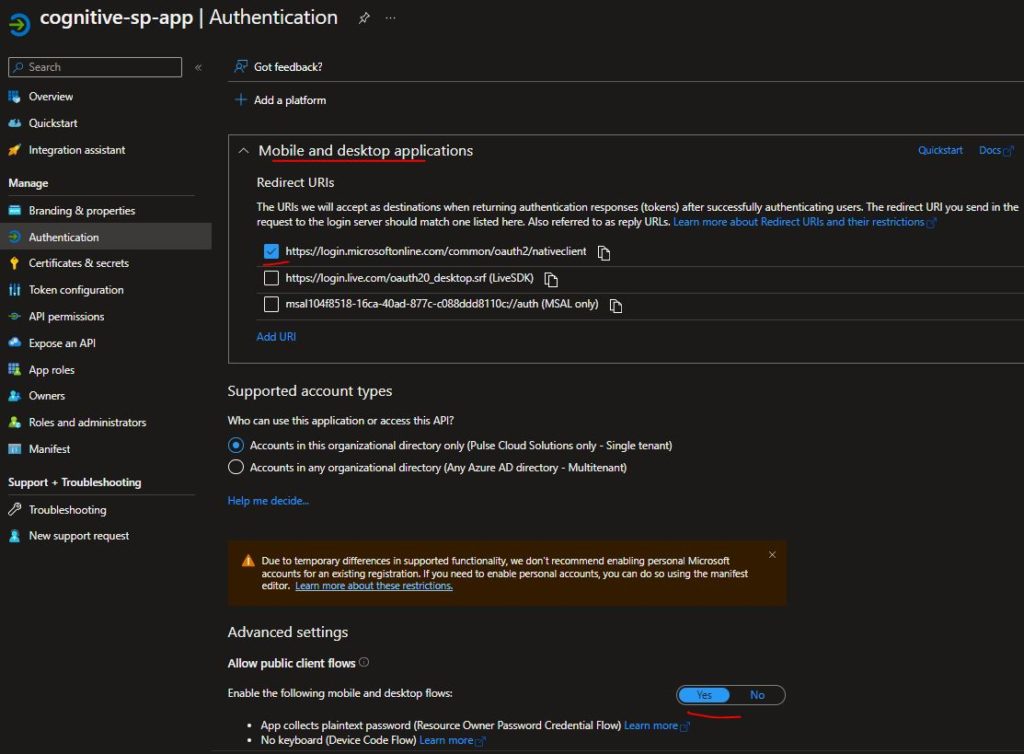Viewport: 1024px width, 754px height.
Task: Check the LiveSDK redirect URI
Action: click(x=269, y=279)
